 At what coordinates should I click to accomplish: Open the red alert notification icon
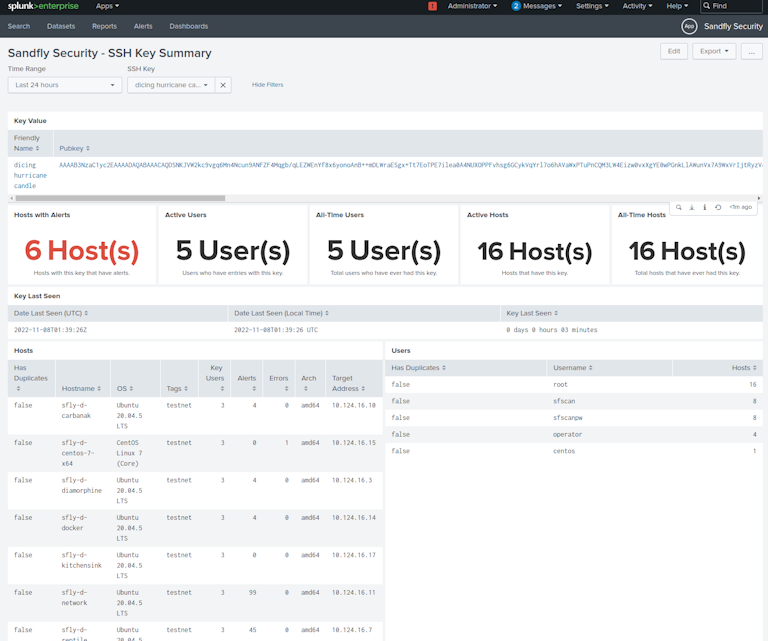point(432,6)
